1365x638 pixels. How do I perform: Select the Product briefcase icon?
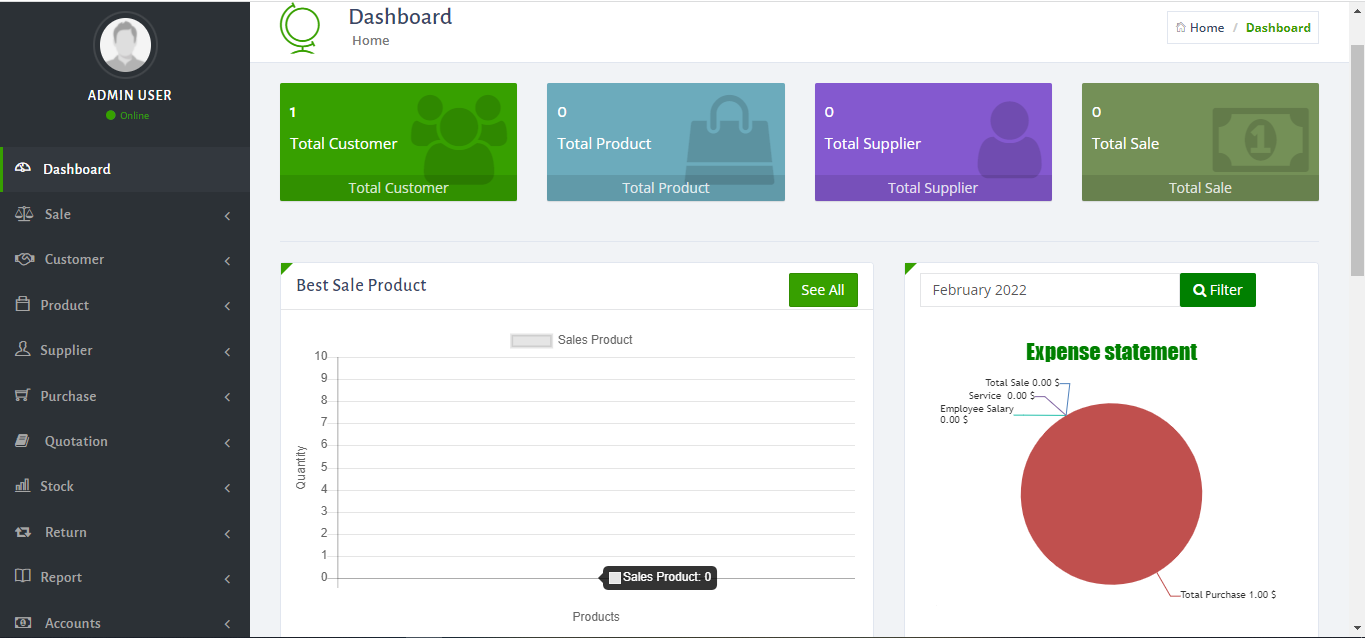(x=24, y=305)
